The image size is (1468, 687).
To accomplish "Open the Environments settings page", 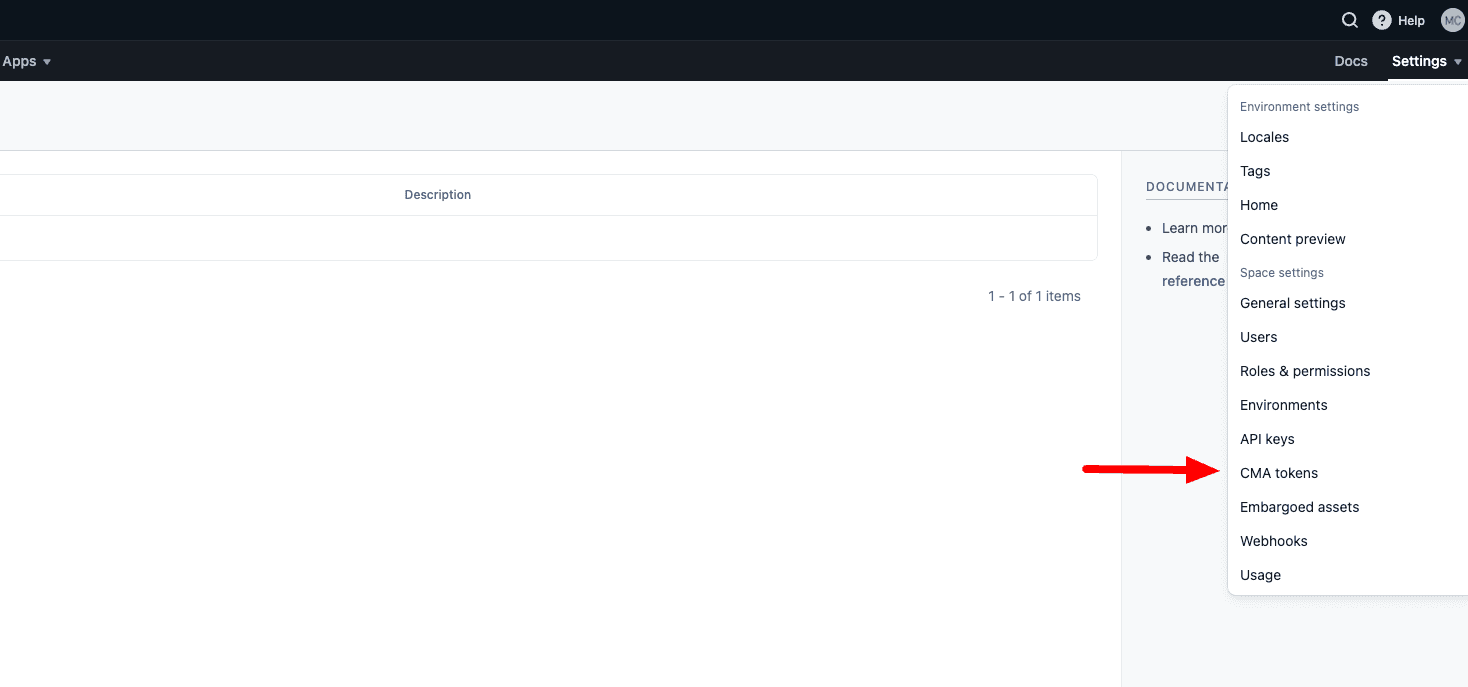I will pyautogui.click(x=1283, y=404).
